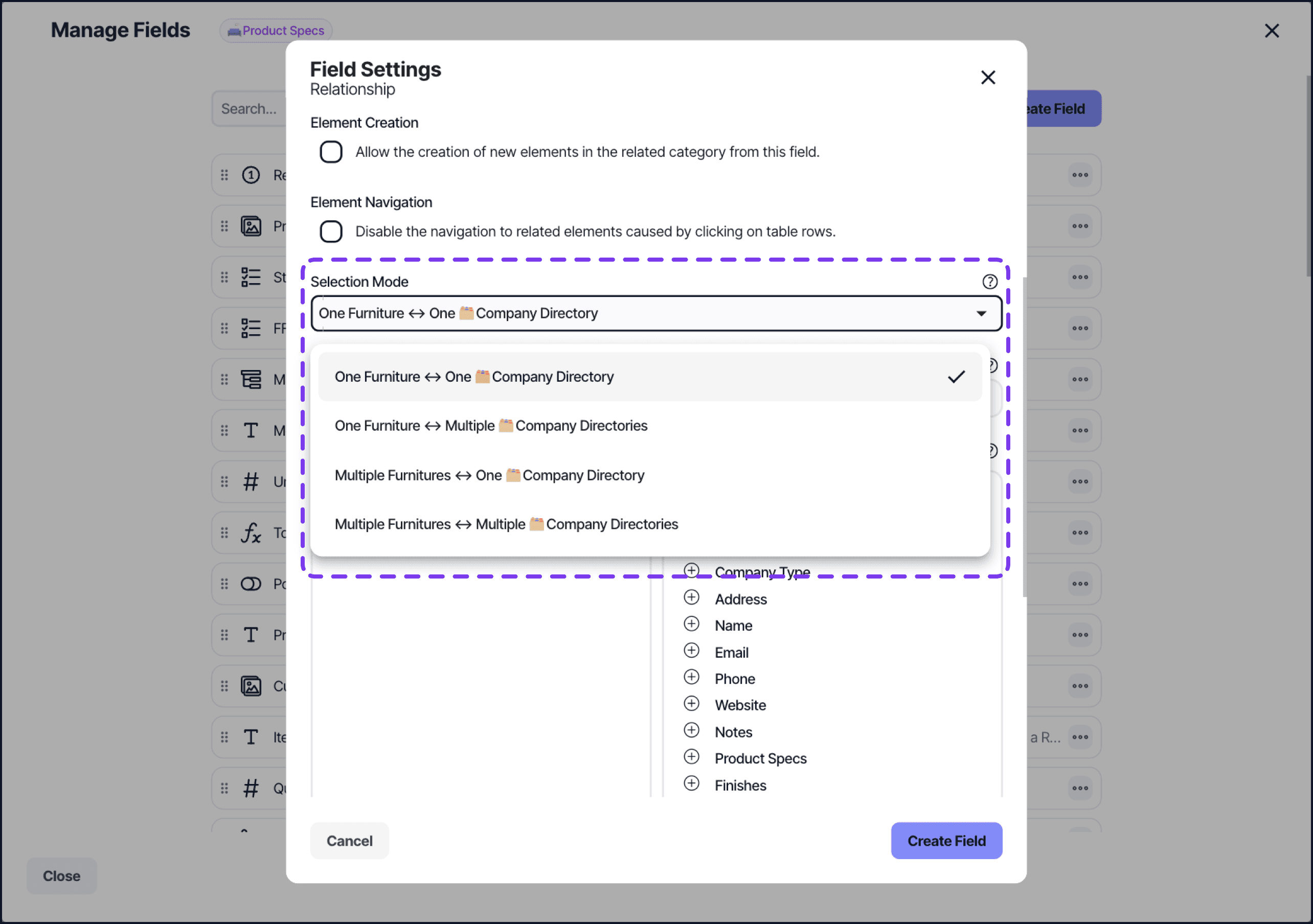Choose One Furniture to Multiple Company Directories
Image resolution: width=1313 pixels, height=924 pixels.
[x=491, y=426]
